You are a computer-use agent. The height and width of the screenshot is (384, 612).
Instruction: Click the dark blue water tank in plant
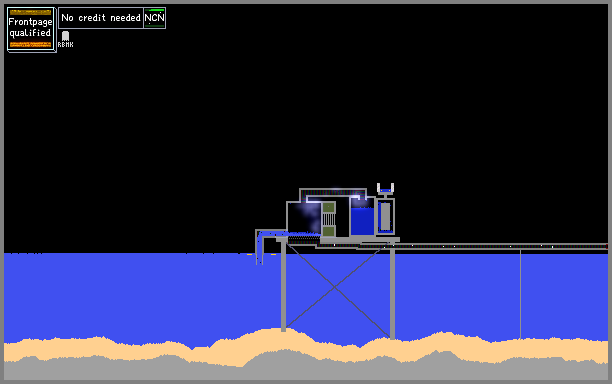coord(362,221)
